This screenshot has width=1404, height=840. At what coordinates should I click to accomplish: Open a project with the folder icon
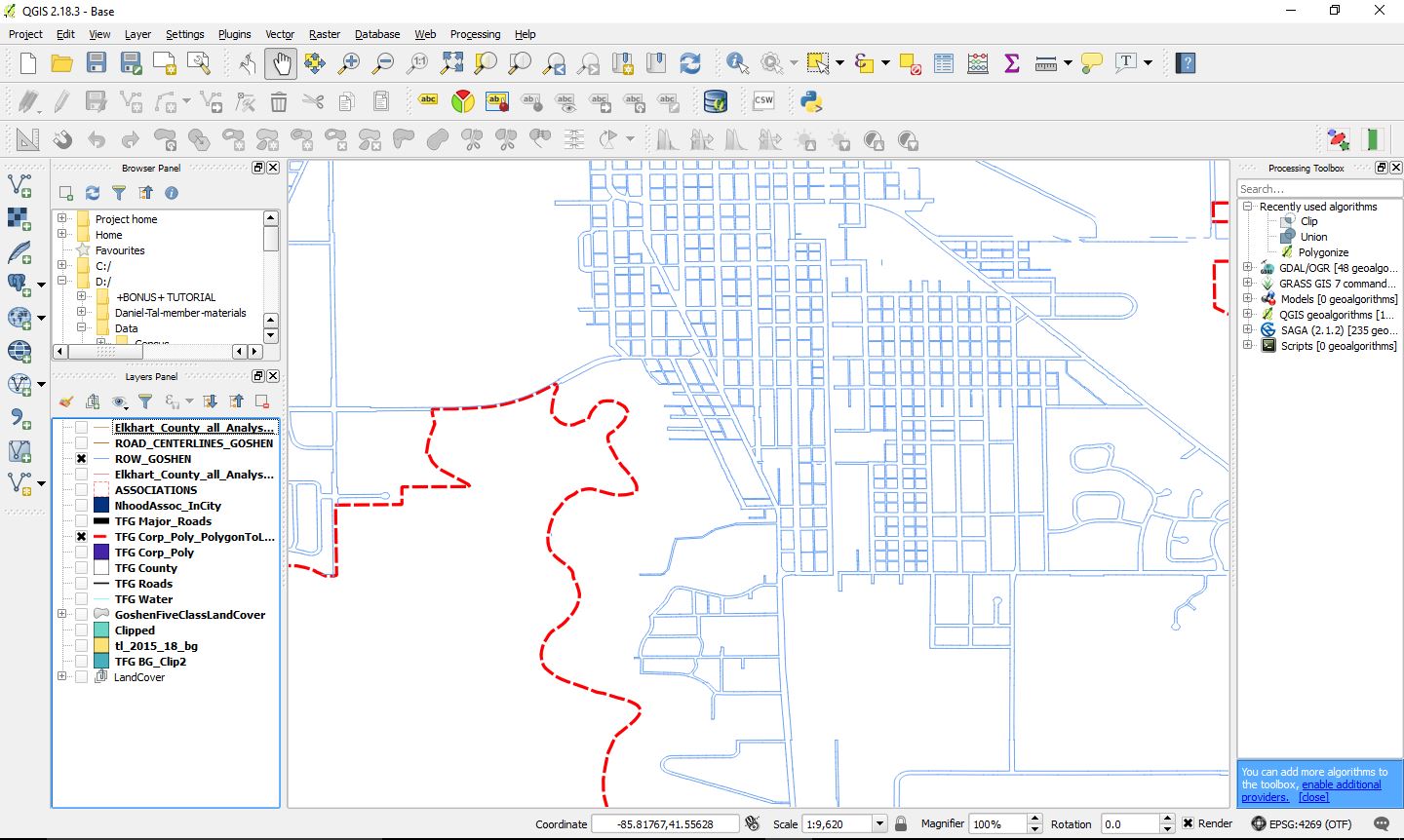pos(62,63)
